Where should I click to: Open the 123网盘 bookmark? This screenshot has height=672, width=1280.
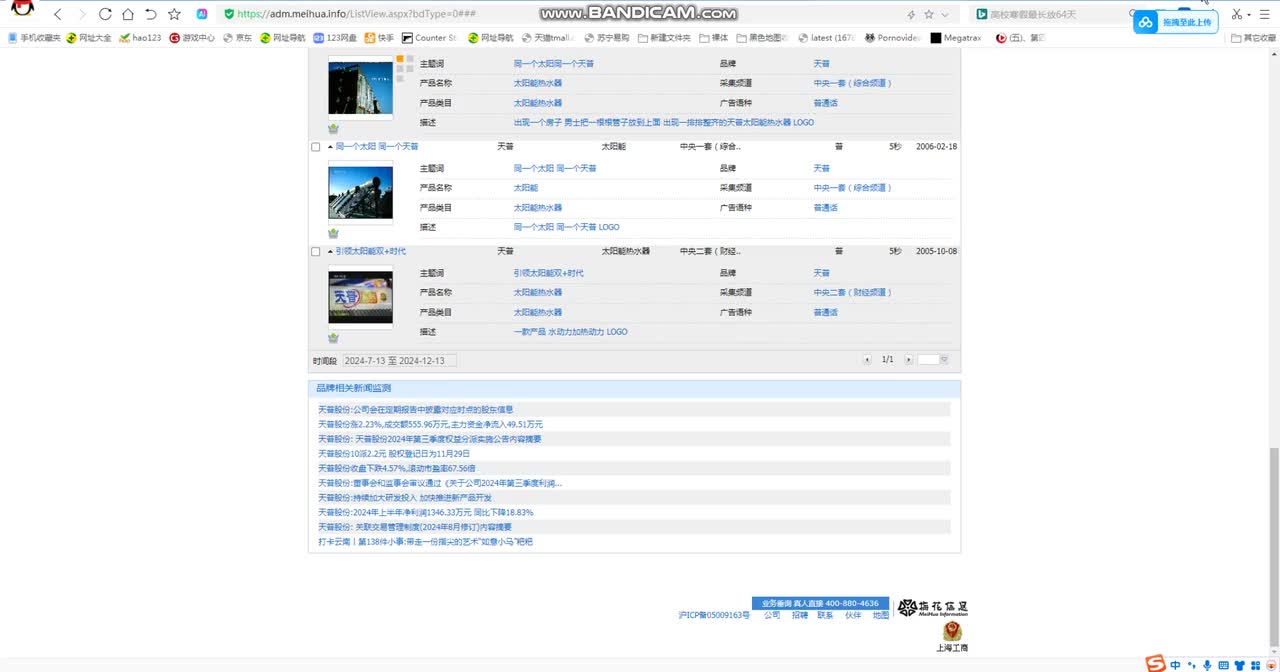pos(335,38)
